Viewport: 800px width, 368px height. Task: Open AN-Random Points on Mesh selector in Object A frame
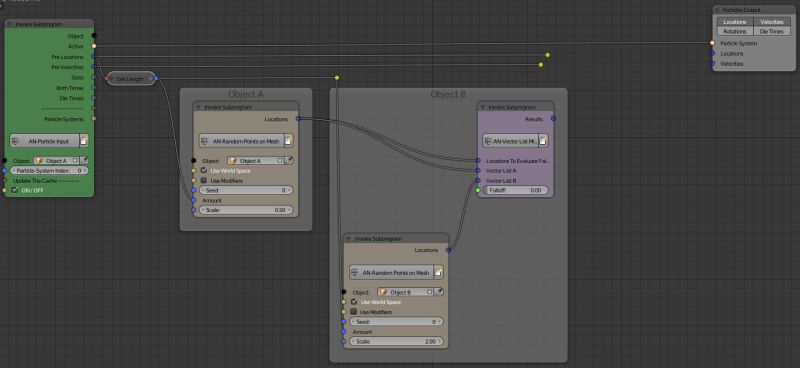click(x=242, y=140)
